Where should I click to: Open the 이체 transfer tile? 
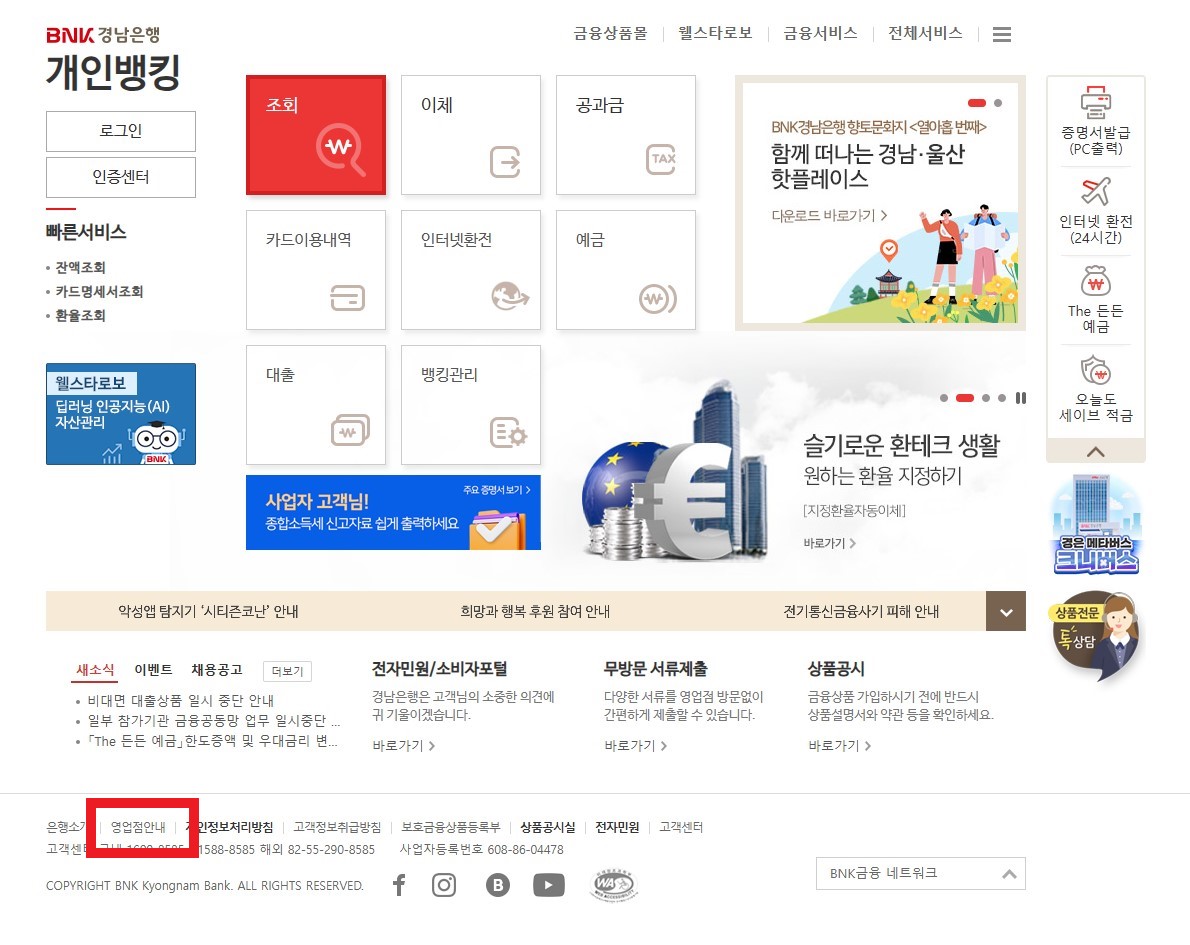coord(471,135)
